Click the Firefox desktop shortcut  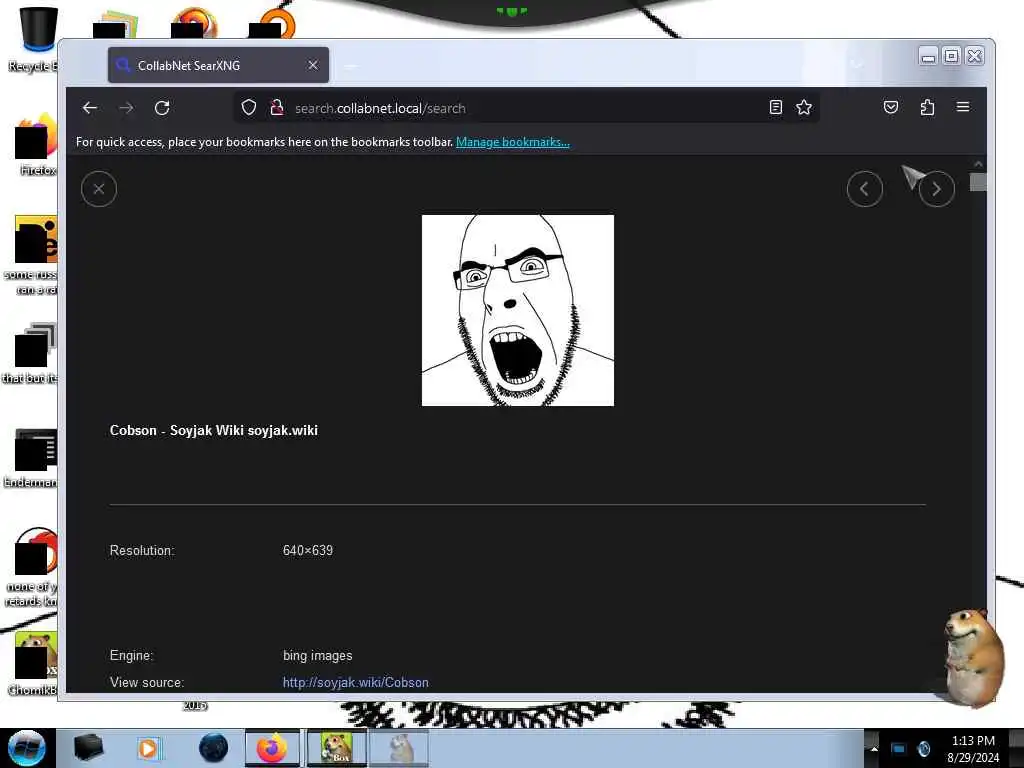click(36, 145)
